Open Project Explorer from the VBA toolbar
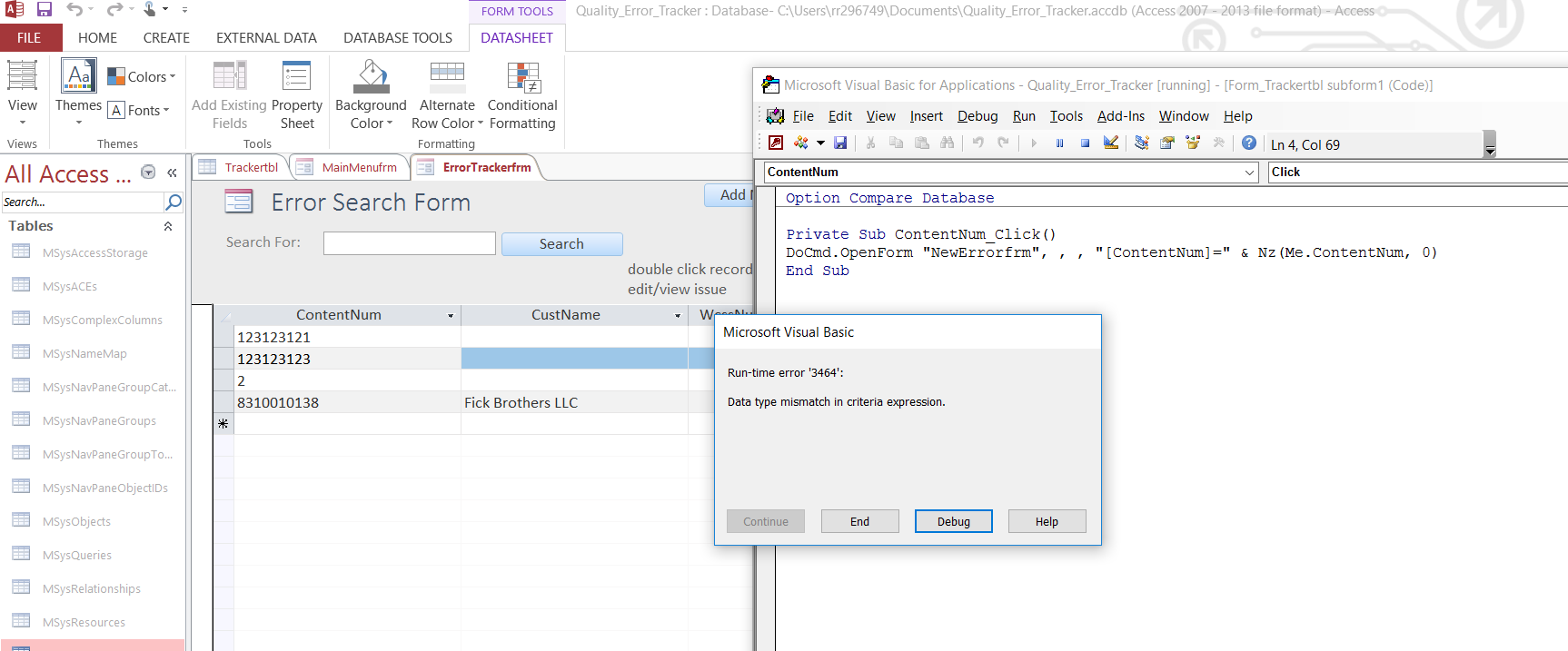Viewport: 1568px width, 651px height. (1142, 143)
